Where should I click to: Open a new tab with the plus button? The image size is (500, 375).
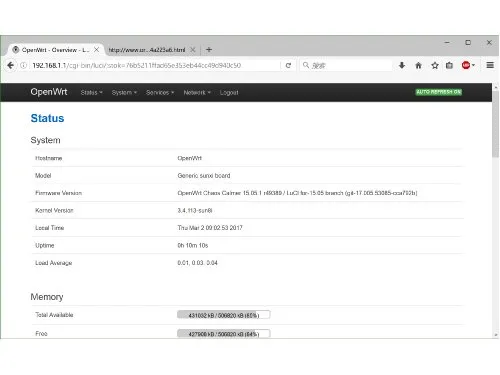pyautogui.click(x=209, y=50)
